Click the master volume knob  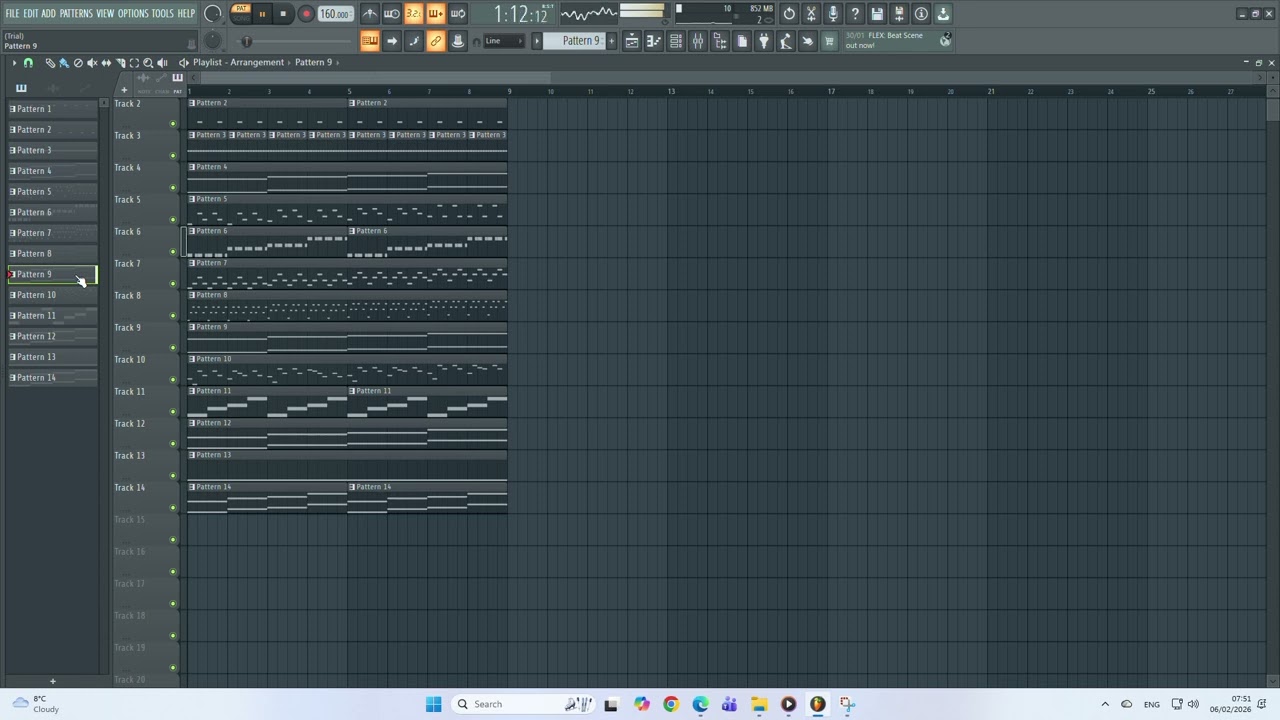click(213, 14)
